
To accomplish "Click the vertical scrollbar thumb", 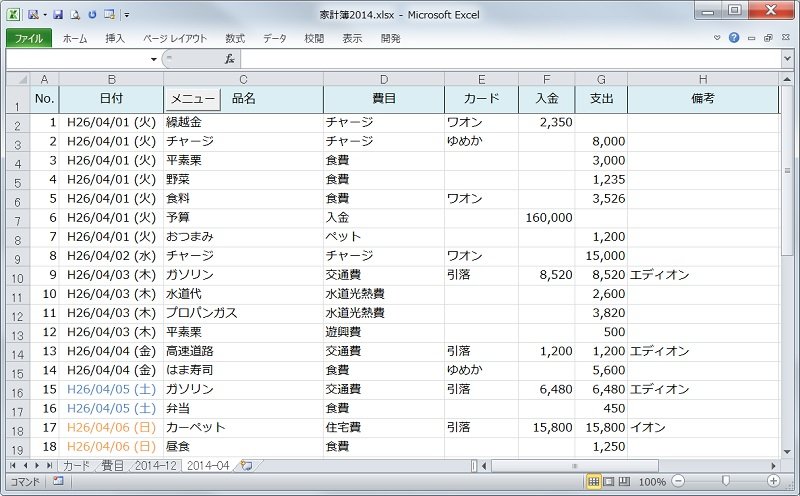I will click(786, 170).
